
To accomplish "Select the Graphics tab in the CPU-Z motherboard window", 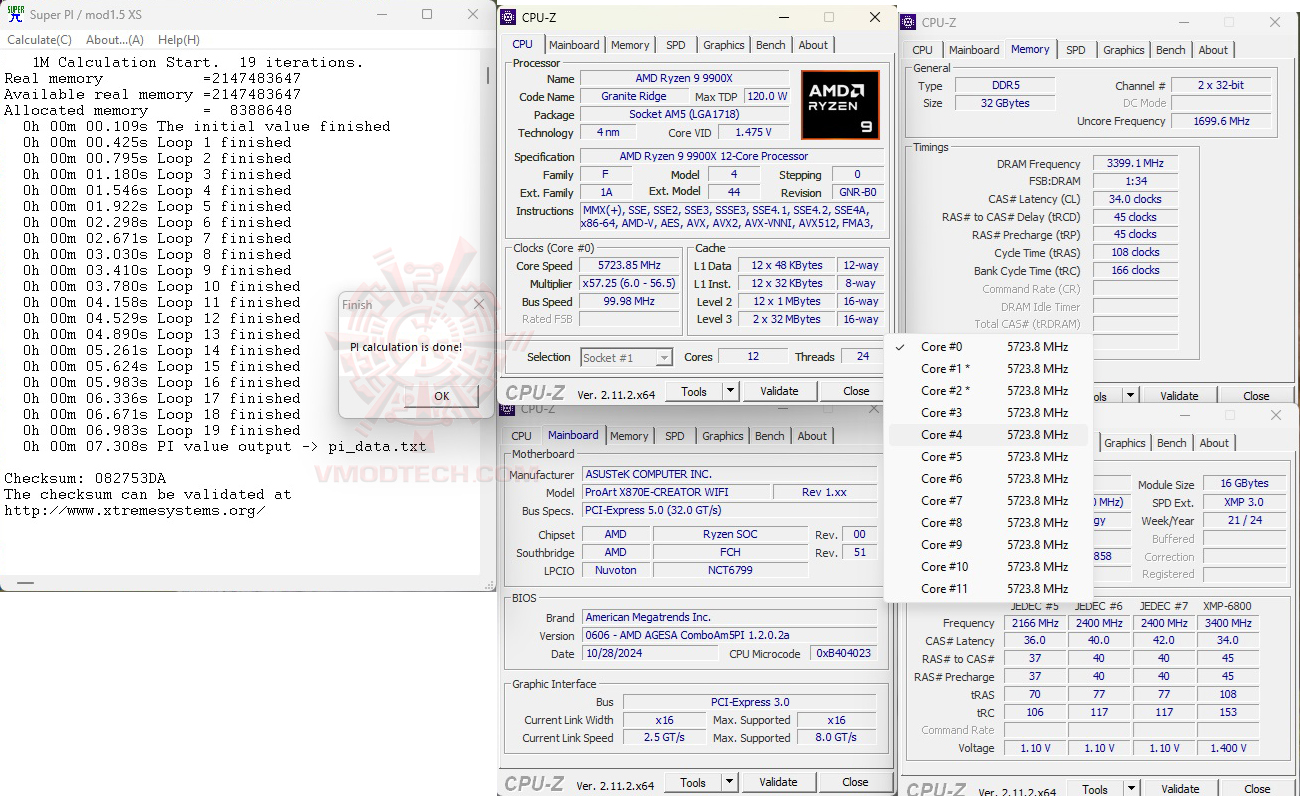I will point(723,436).
